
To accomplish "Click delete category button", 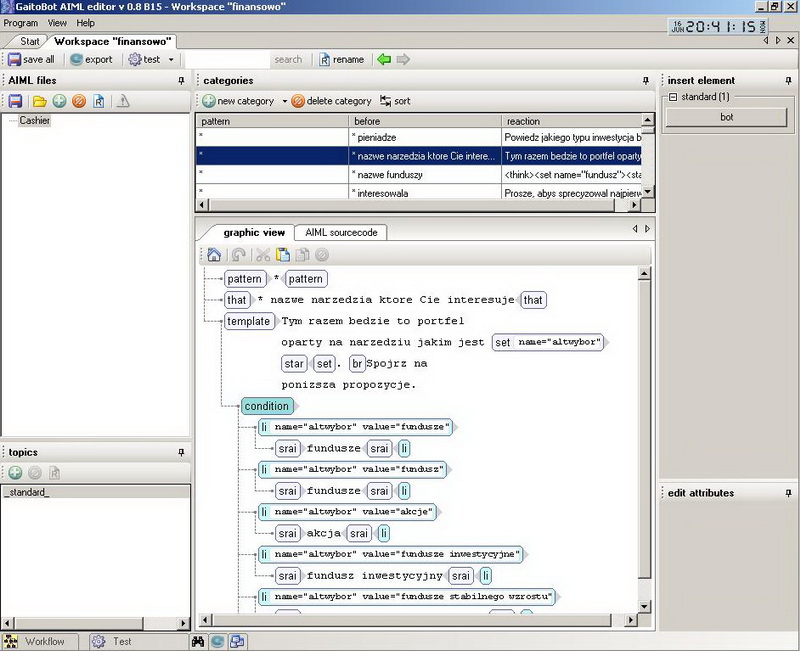I will pyautogui.click(x=332, y=101).
